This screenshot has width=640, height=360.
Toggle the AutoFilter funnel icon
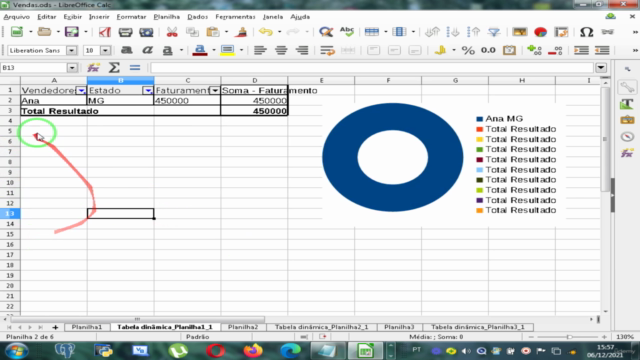click(494, 32)
